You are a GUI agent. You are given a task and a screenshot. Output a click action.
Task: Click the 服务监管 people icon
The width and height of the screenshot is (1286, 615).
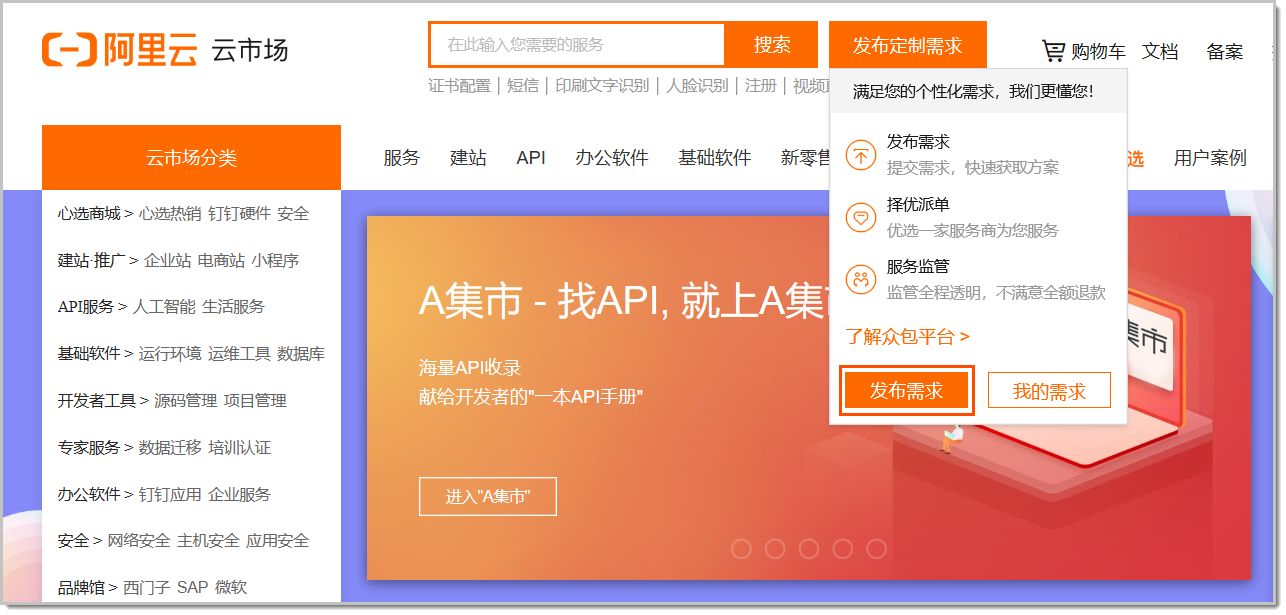[860, 280]
